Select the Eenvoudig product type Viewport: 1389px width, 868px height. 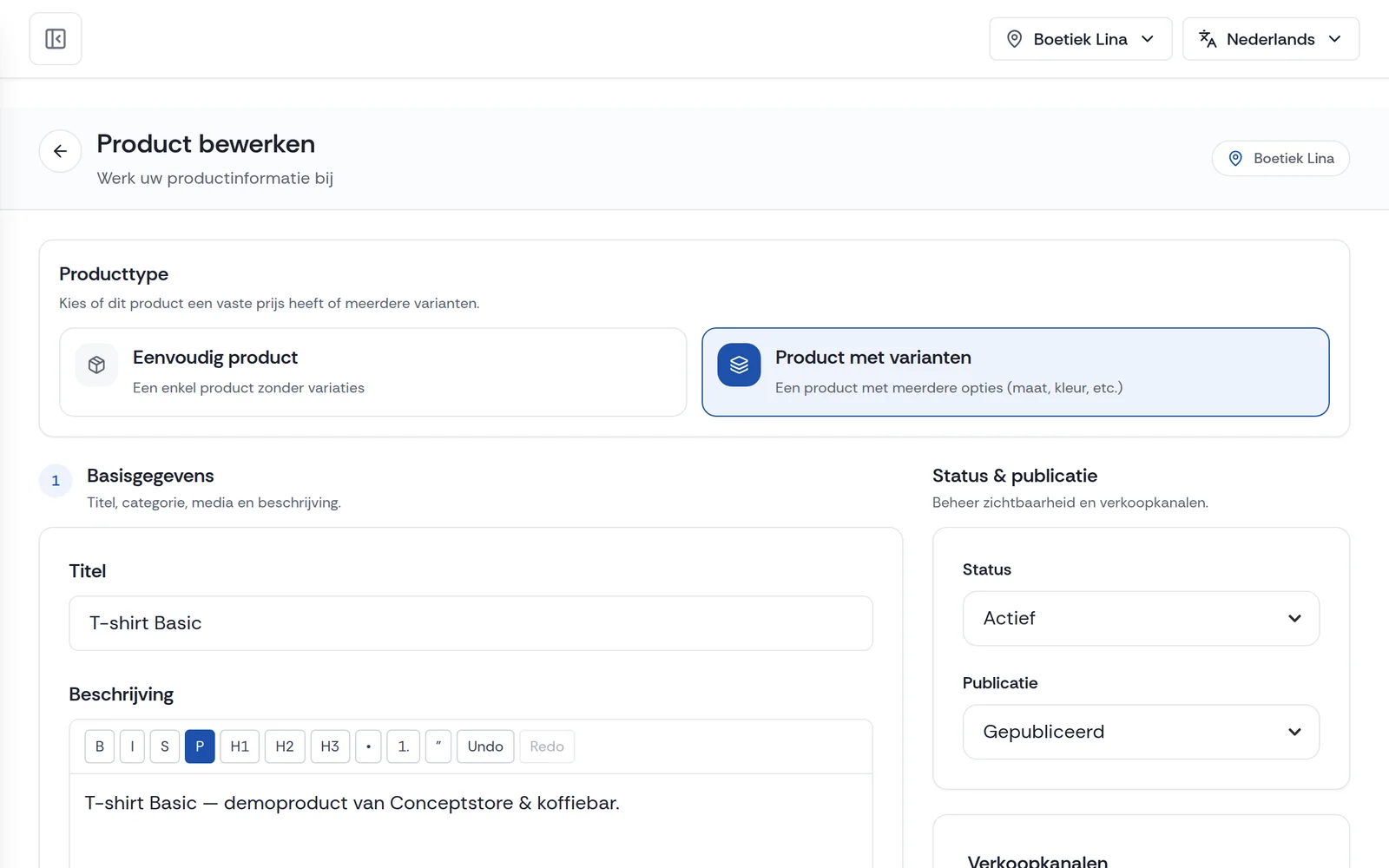pos(373,372)
